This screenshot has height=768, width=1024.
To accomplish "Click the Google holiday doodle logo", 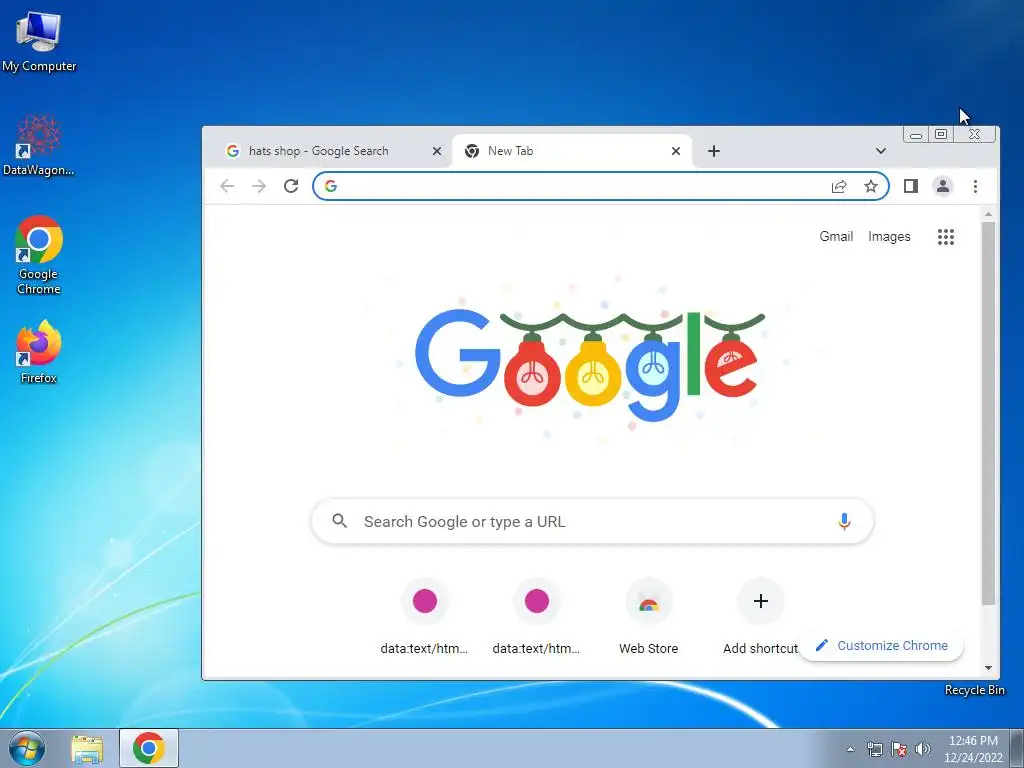I will (590, 364).
